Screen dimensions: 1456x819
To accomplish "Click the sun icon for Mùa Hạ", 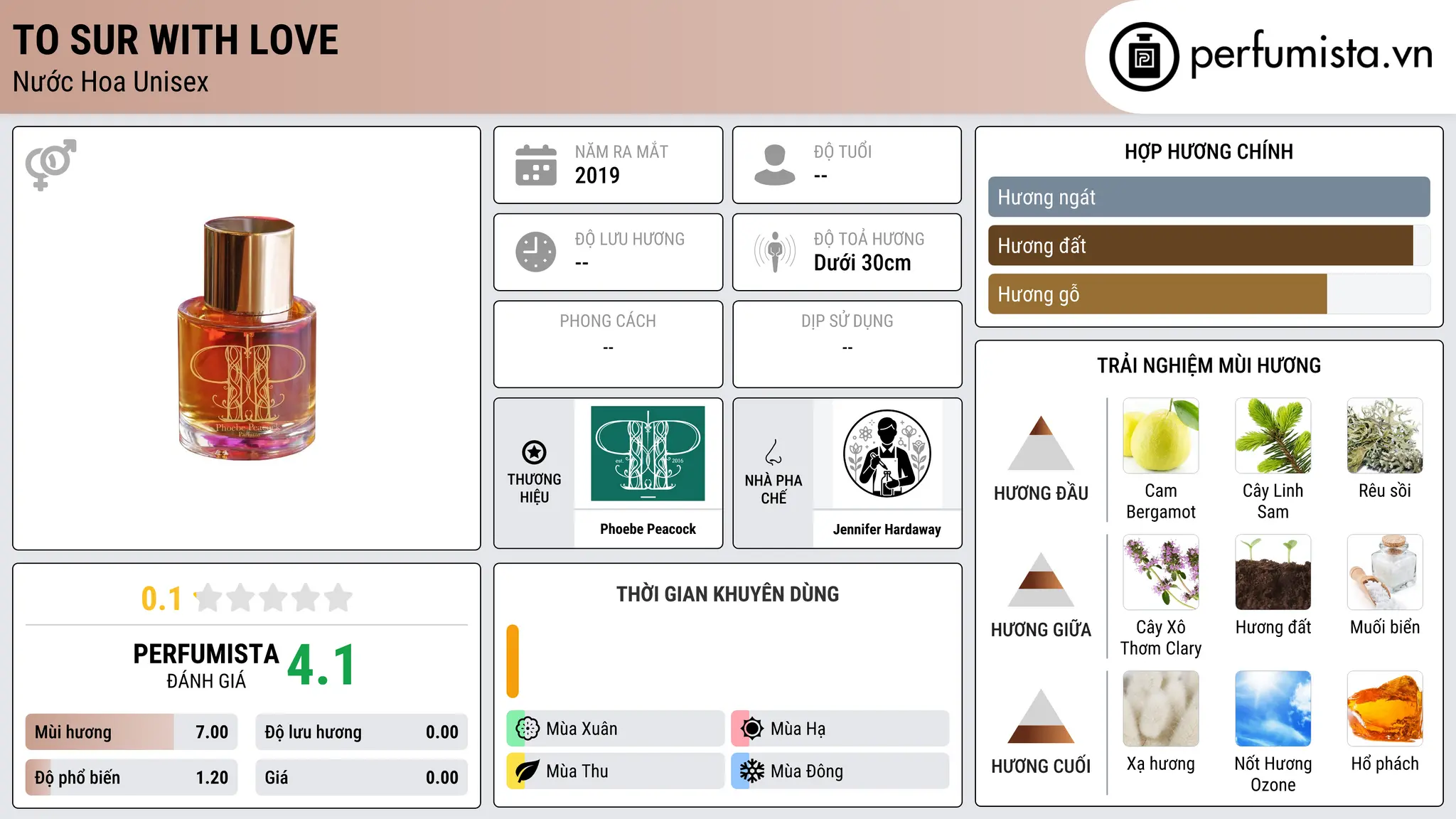I will point(752,729).
